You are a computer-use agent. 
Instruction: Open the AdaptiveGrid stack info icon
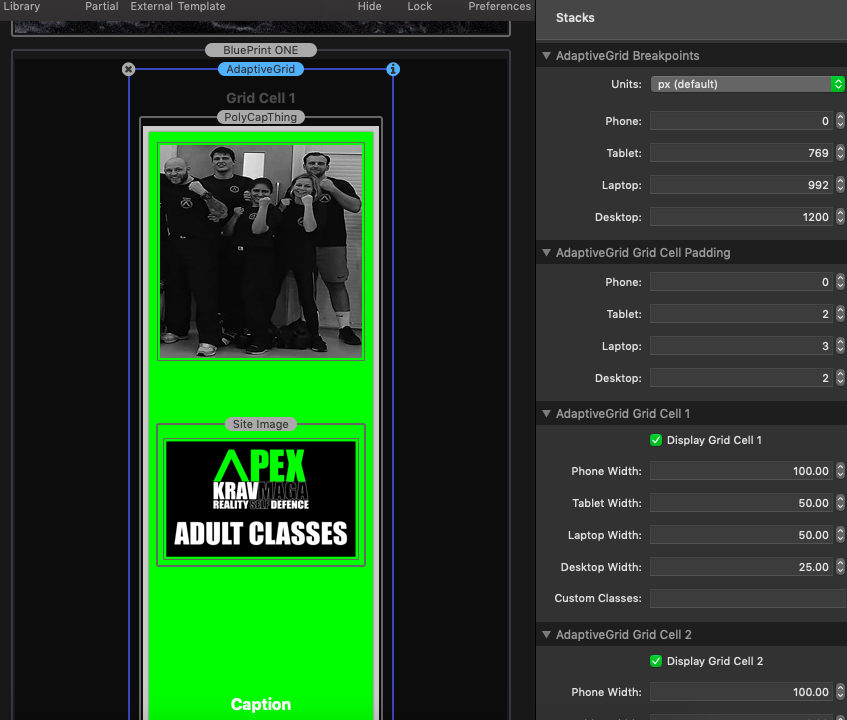pos(393,69)
